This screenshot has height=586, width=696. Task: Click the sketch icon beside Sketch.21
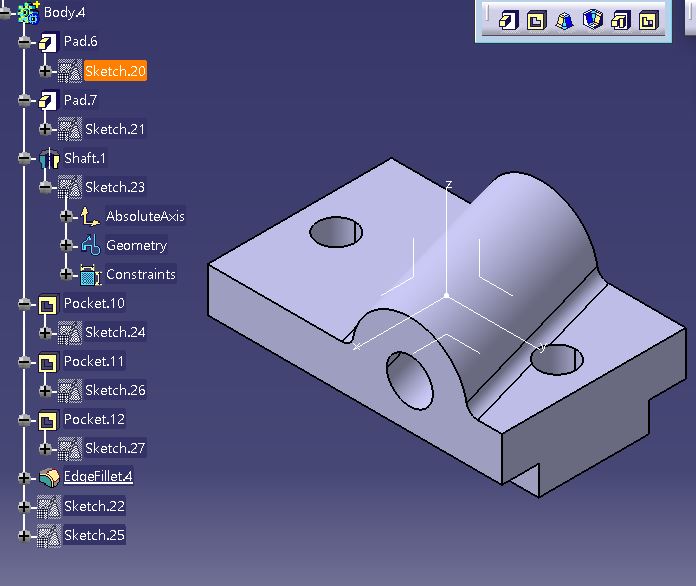pyautogui.click(x=70, y=129)
